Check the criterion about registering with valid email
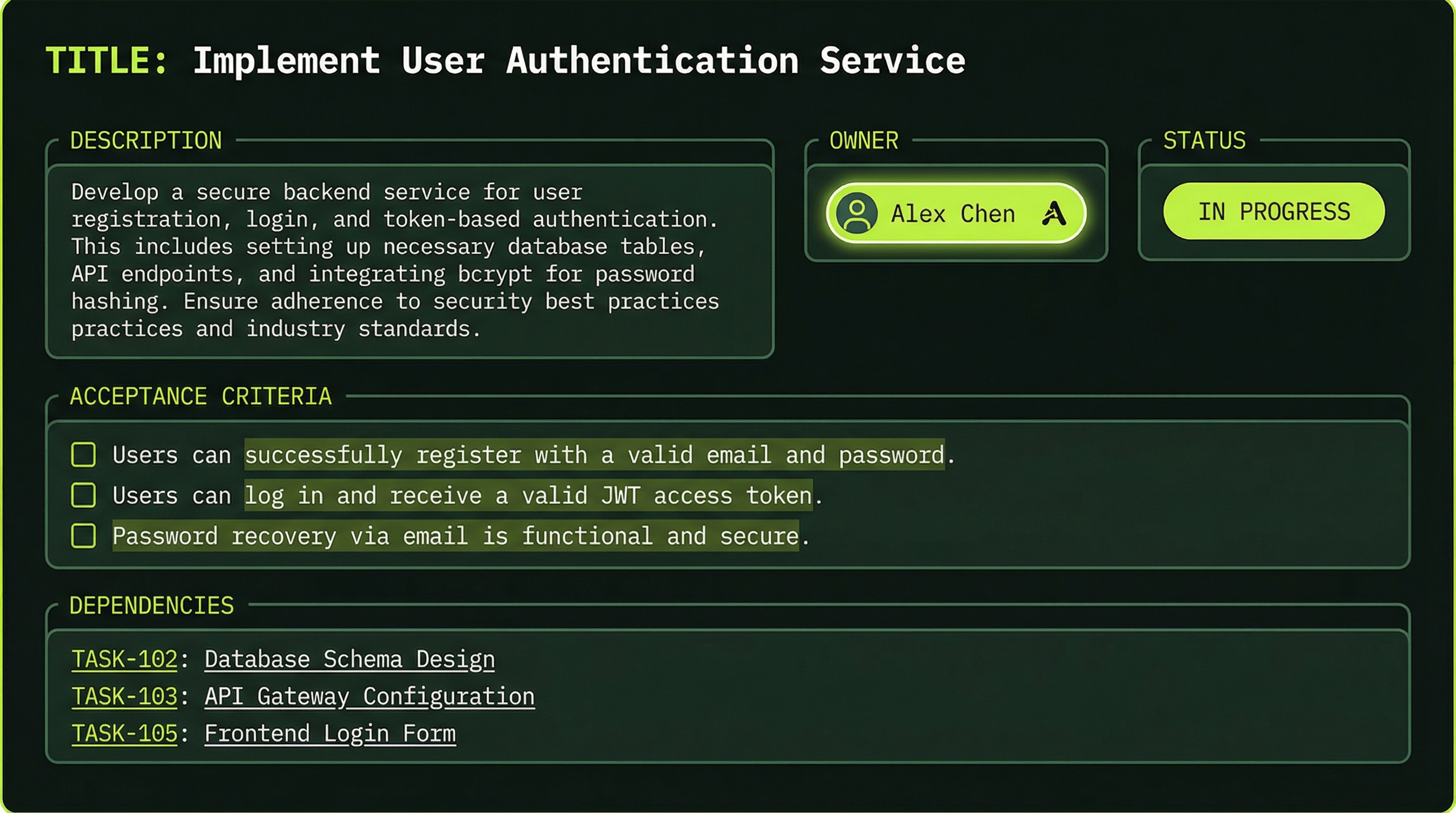Screen dimensions: 1456x813 tap(83, 454)
